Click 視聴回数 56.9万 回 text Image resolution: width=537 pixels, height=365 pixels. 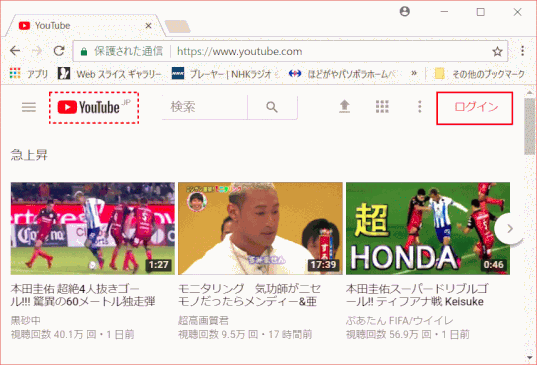pyautogui.click(x=389, y=335)
